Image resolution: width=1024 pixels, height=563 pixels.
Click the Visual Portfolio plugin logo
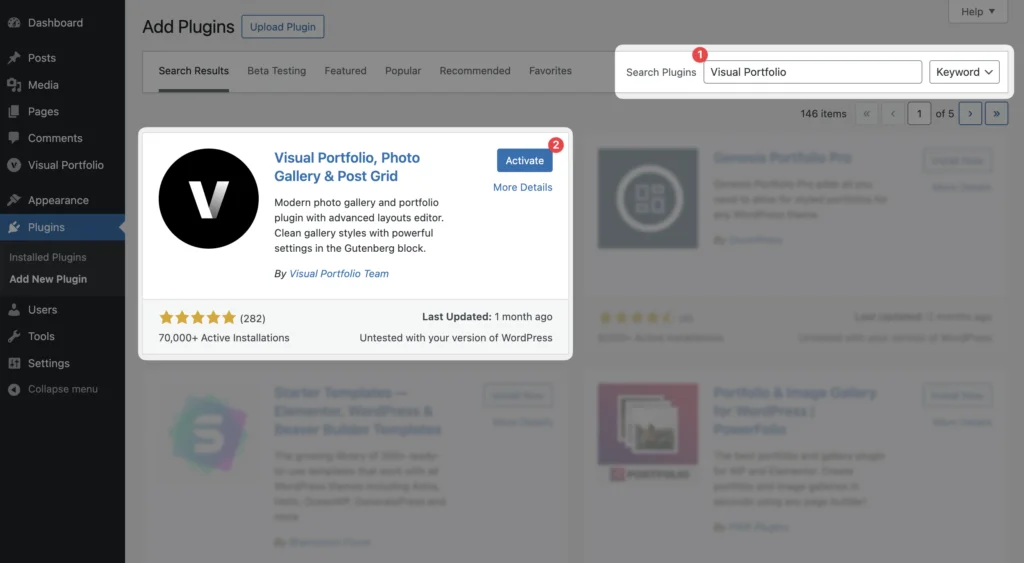208,199
